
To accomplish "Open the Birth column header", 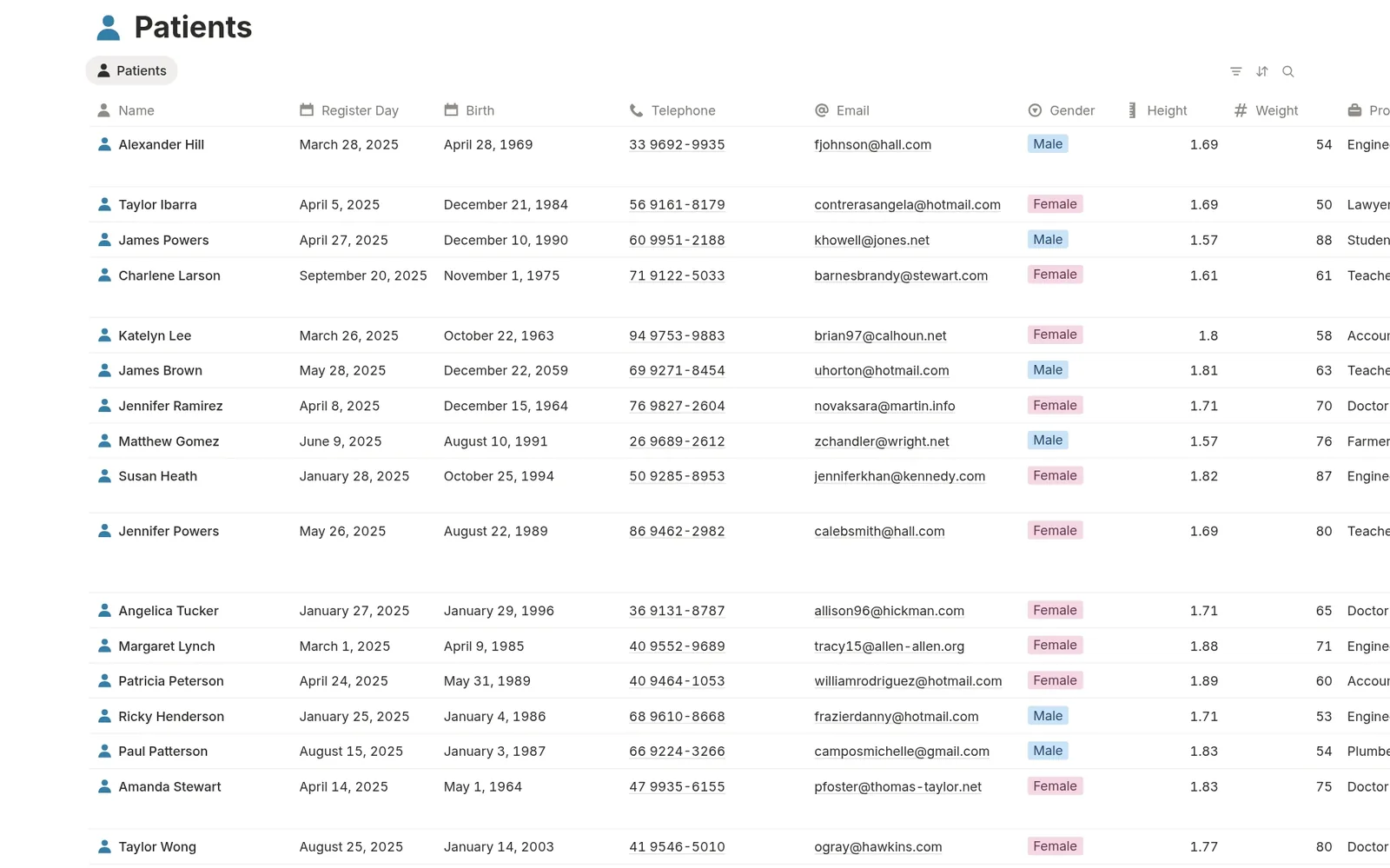I will pyautogui.click(x=469, y=110).
